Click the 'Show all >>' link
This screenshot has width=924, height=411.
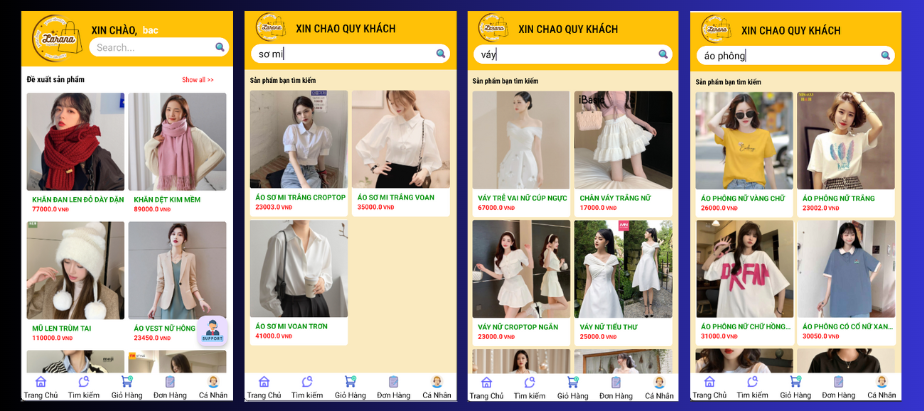(197, 79)
